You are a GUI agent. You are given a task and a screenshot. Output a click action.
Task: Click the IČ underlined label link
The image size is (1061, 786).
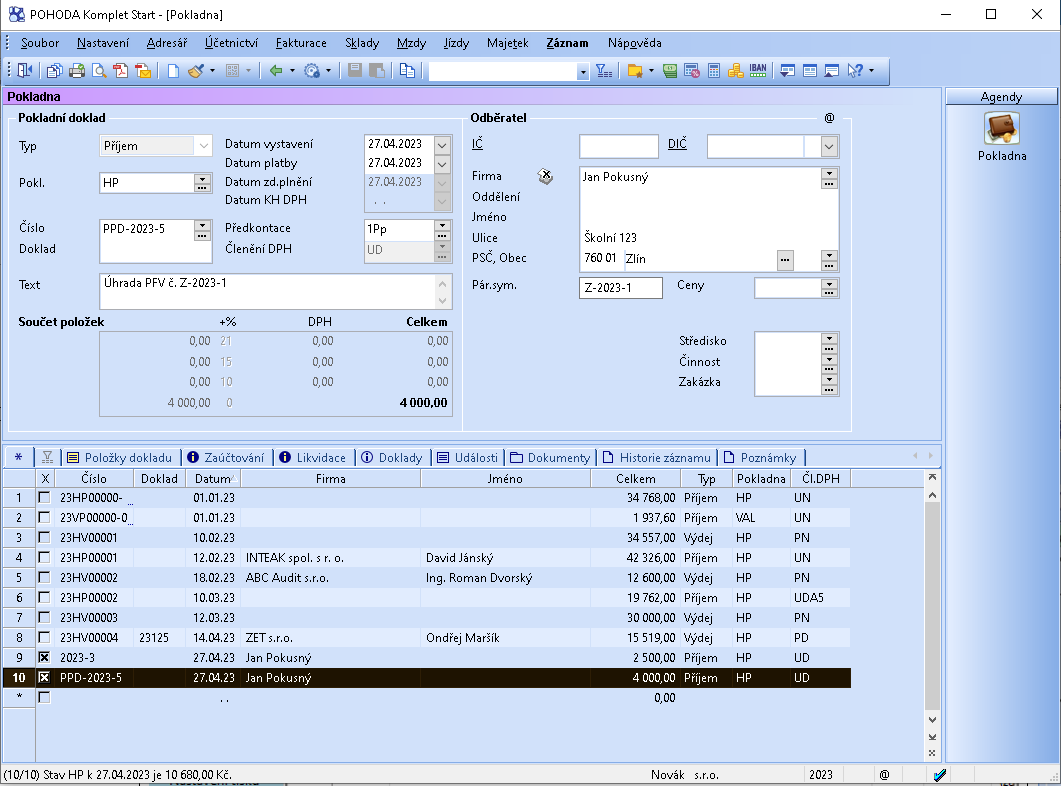click(477, 143)
